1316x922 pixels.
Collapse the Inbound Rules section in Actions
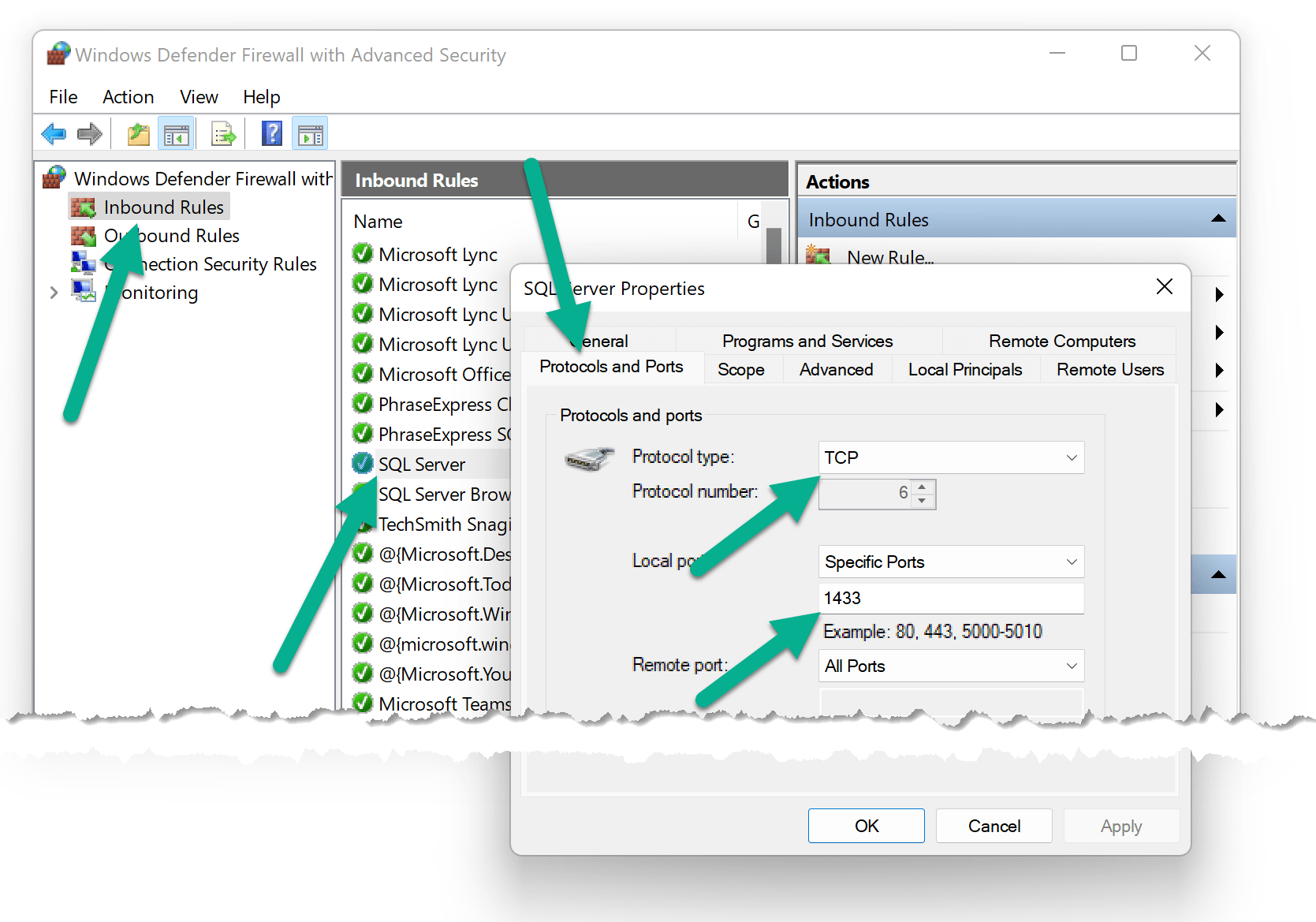(x=1217, y=218)
